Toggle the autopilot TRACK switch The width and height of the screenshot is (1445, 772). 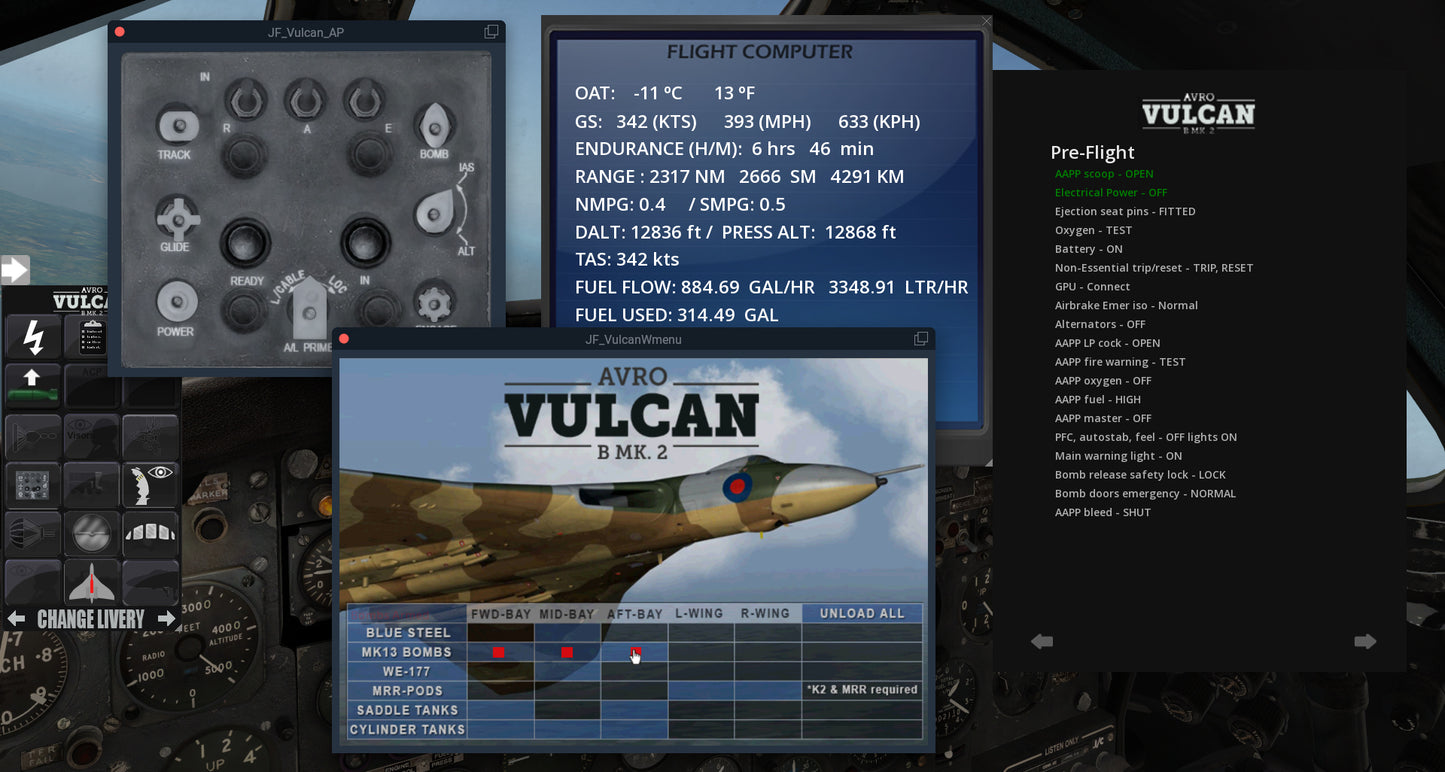176,127
